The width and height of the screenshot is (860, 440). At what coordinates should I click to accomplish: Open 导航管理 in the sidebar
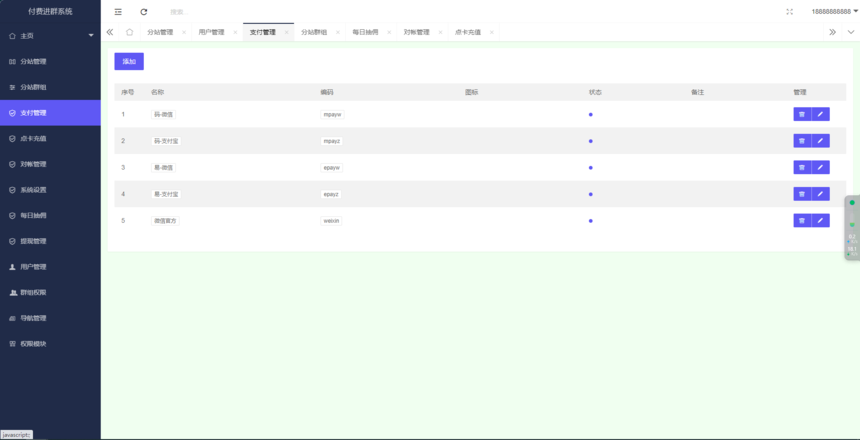tap(50, 318)
